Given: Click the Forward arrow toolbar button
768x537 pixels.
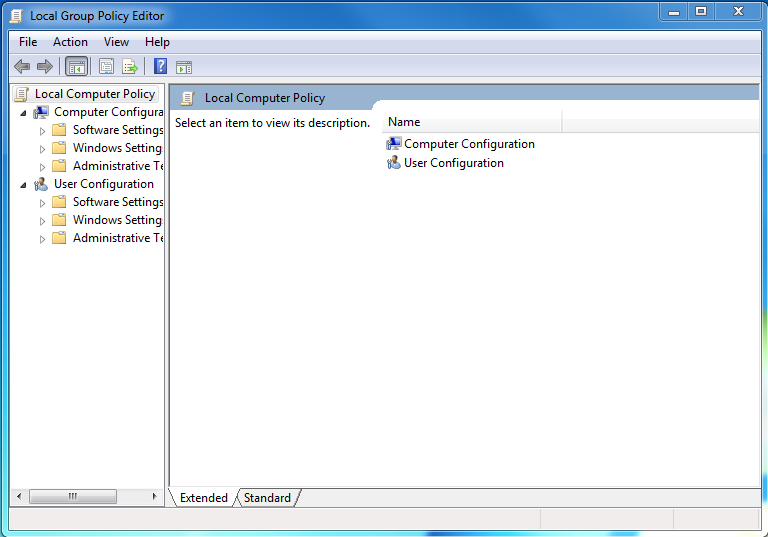Looking at the screenshot, I should (45, 66).
